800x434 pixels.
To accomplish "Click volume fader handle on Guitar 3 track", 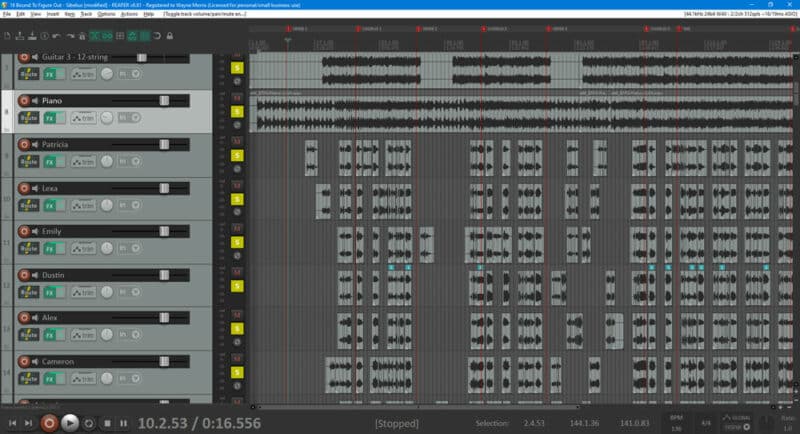I will (x=142, y=57).
